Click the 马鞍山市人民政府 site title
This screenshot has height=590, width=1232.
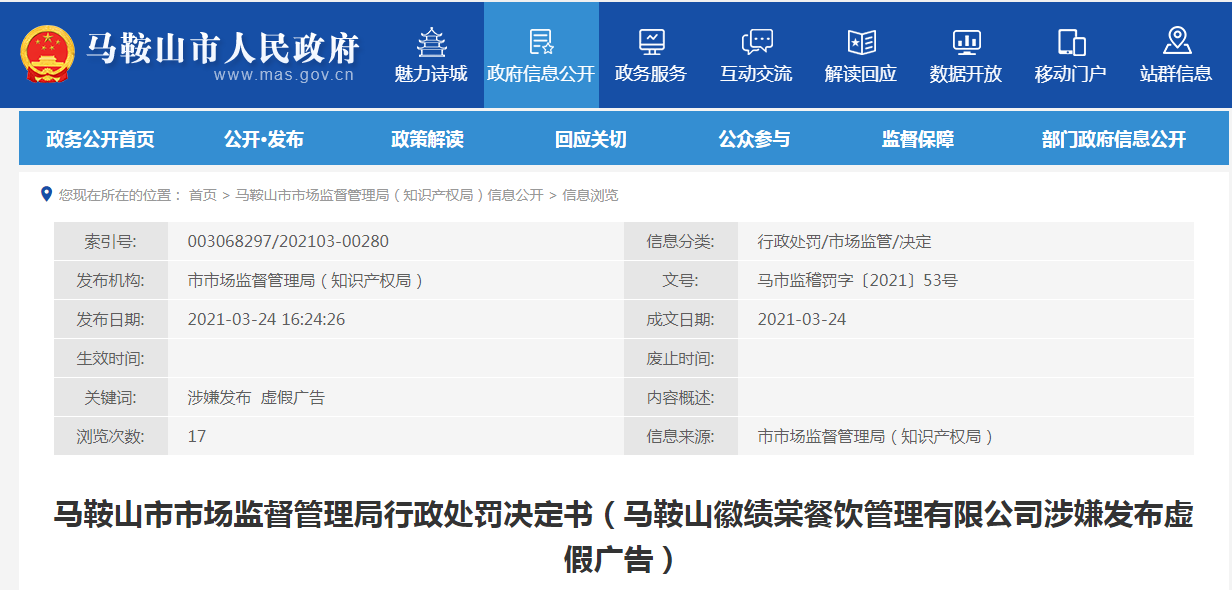click(x=222, y=47)
